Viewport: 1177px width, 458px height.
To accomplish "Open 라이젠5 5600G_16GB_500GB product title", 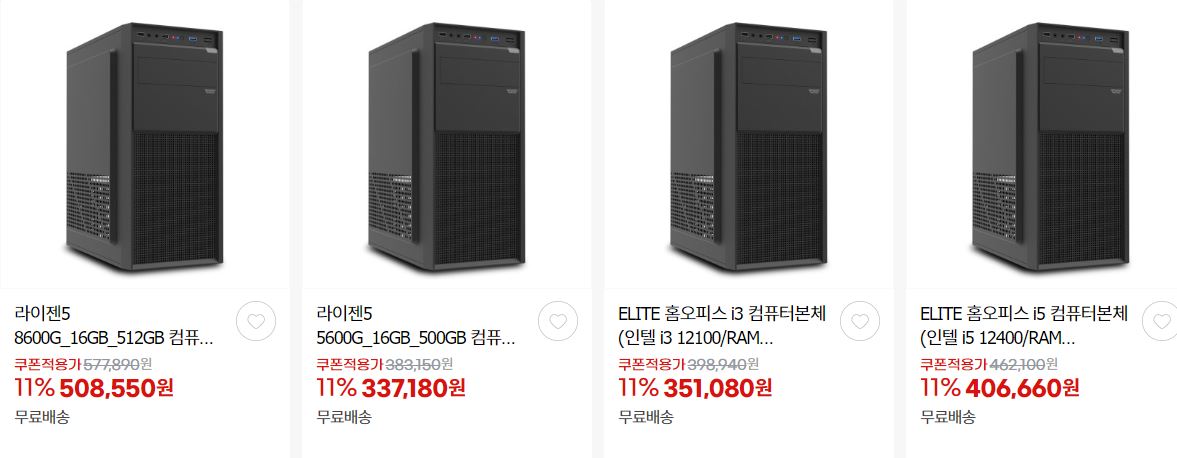I will 416,326.
